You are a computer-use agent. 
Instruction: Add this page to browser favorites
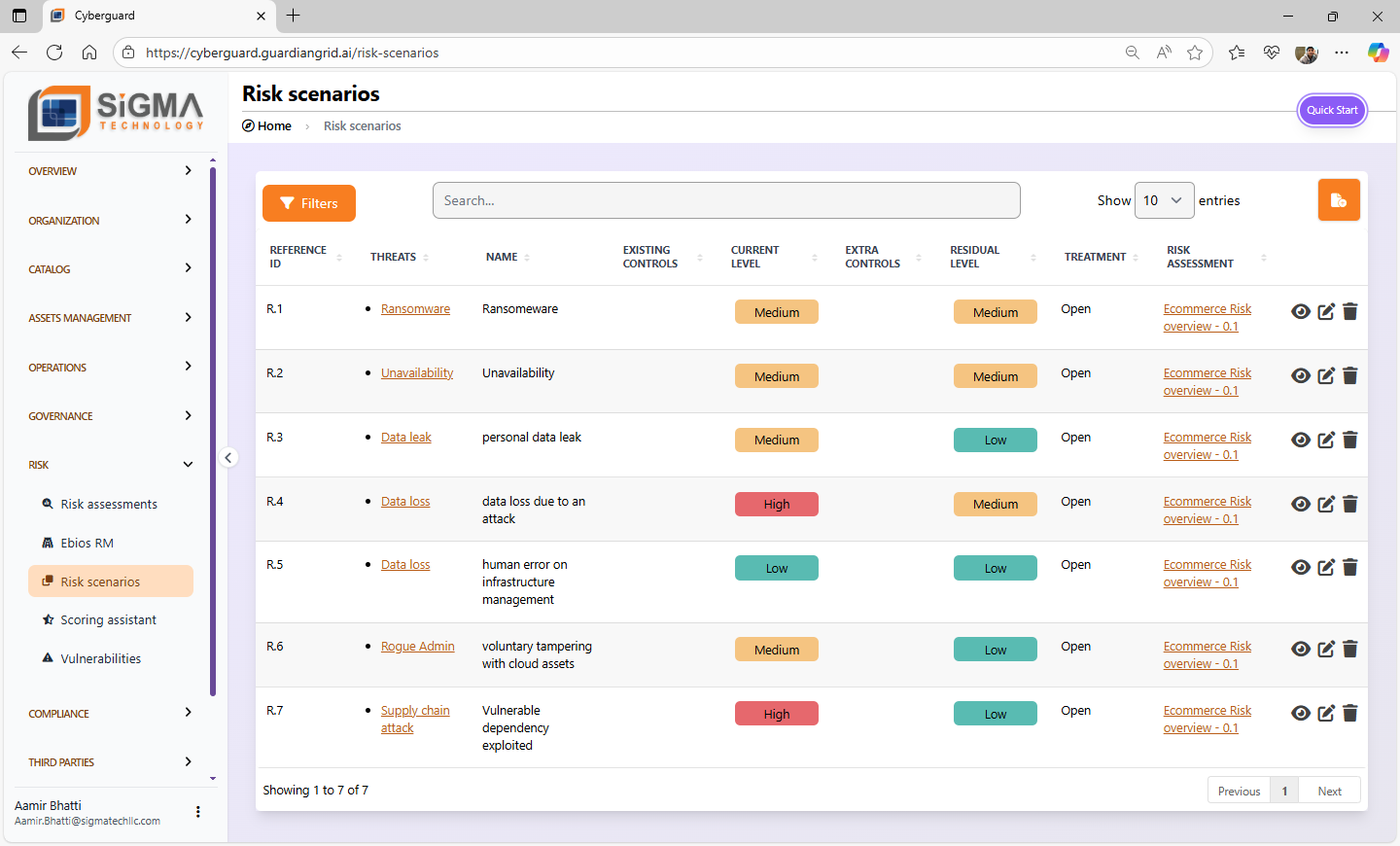(x=1195, y=53)
